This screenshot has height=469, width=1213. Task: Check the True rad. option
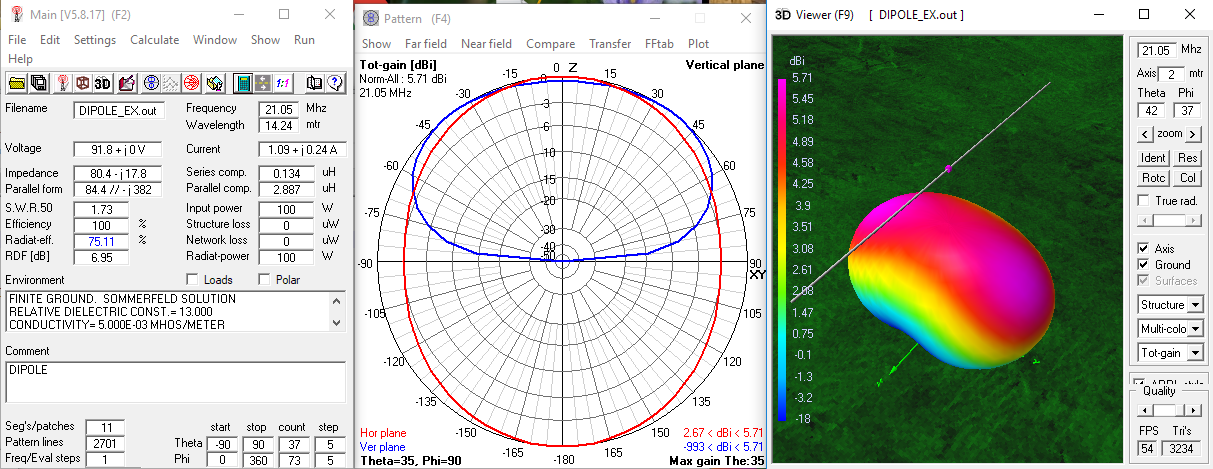point(1144,201)
